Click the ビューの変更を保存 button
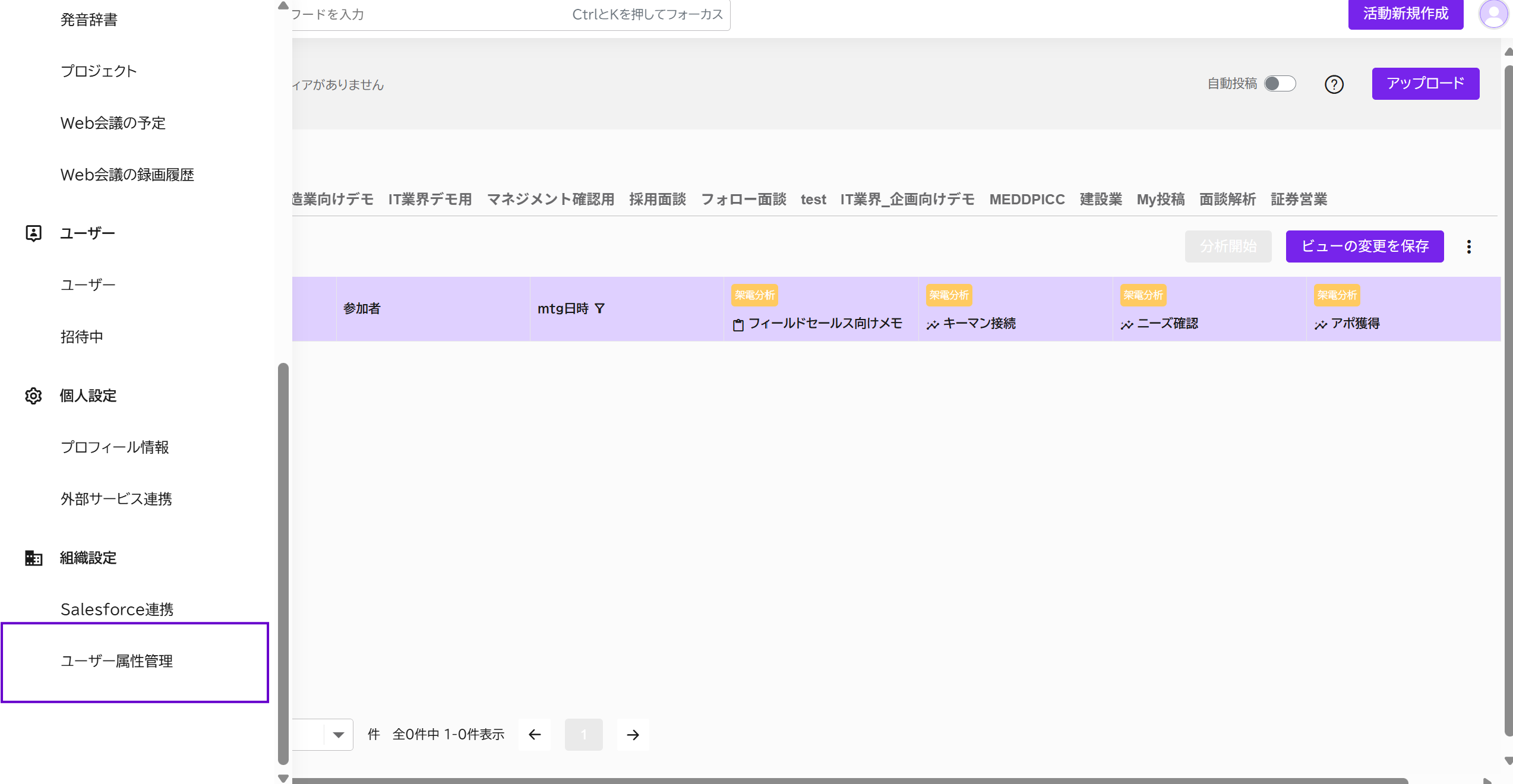 1364,246
